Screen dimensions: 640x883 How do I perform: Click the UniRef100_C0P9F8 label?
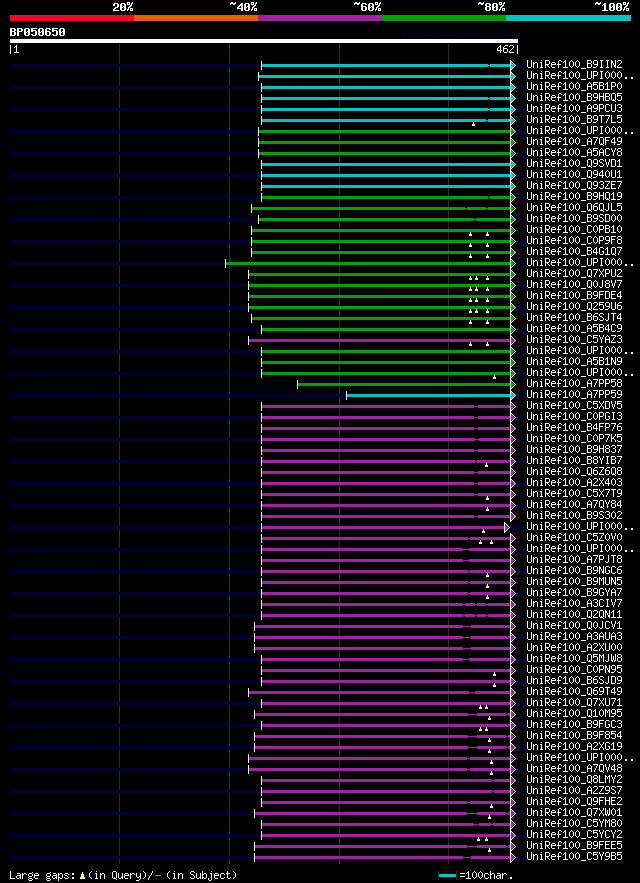[574, 240]
